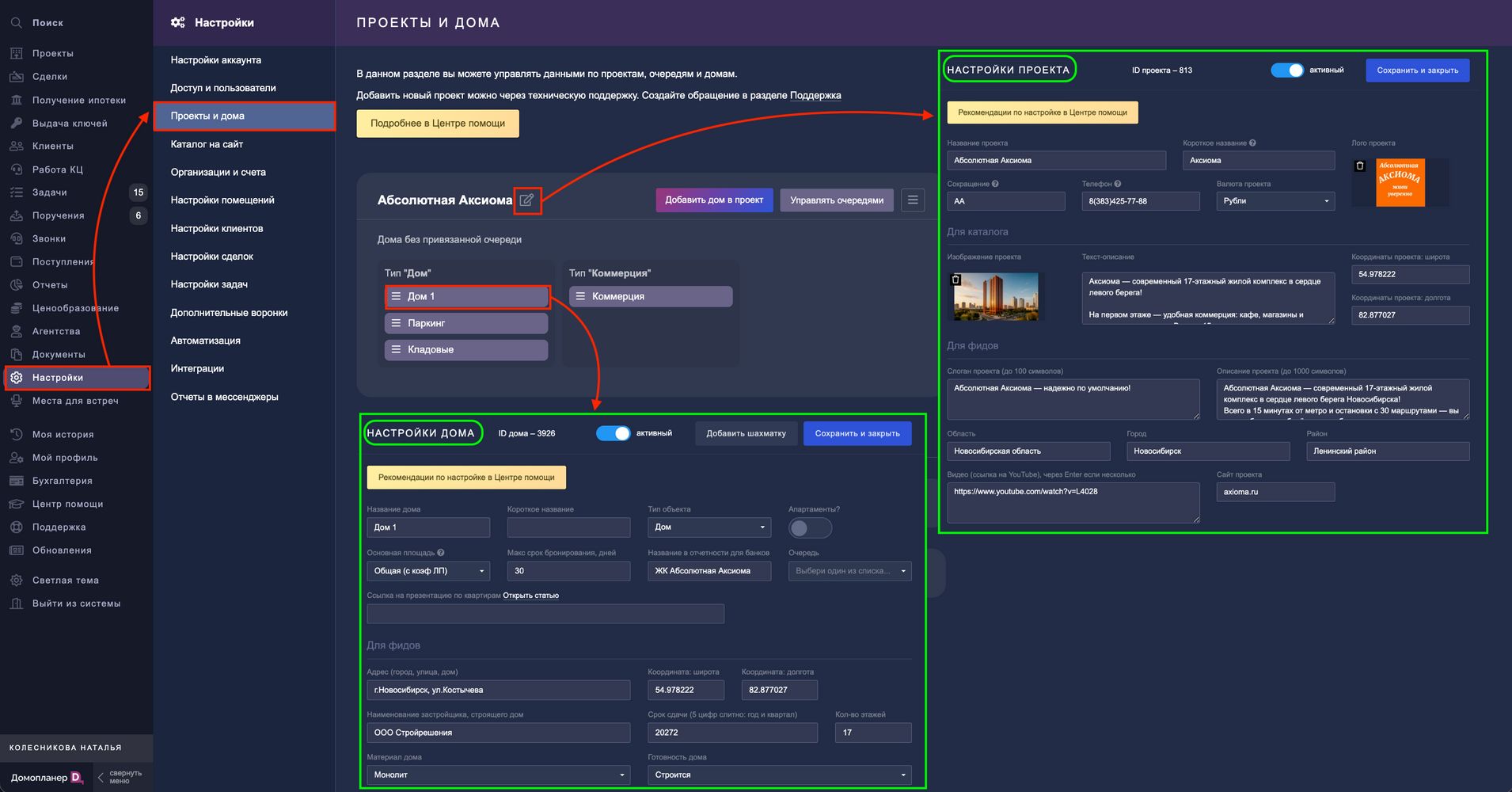The width and height of the screenshot is (1512, 792).
Task: Click the help icon near Короткое название
Action: 1252,143
